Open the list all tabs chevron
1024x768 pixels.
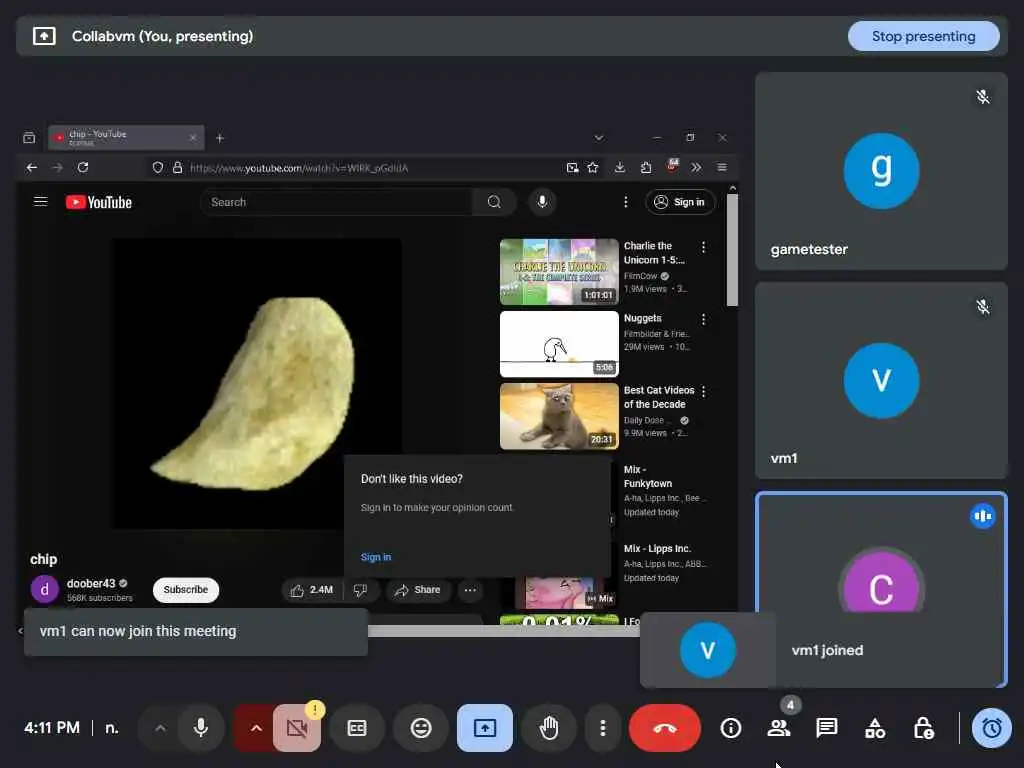[x=599, y=138]
